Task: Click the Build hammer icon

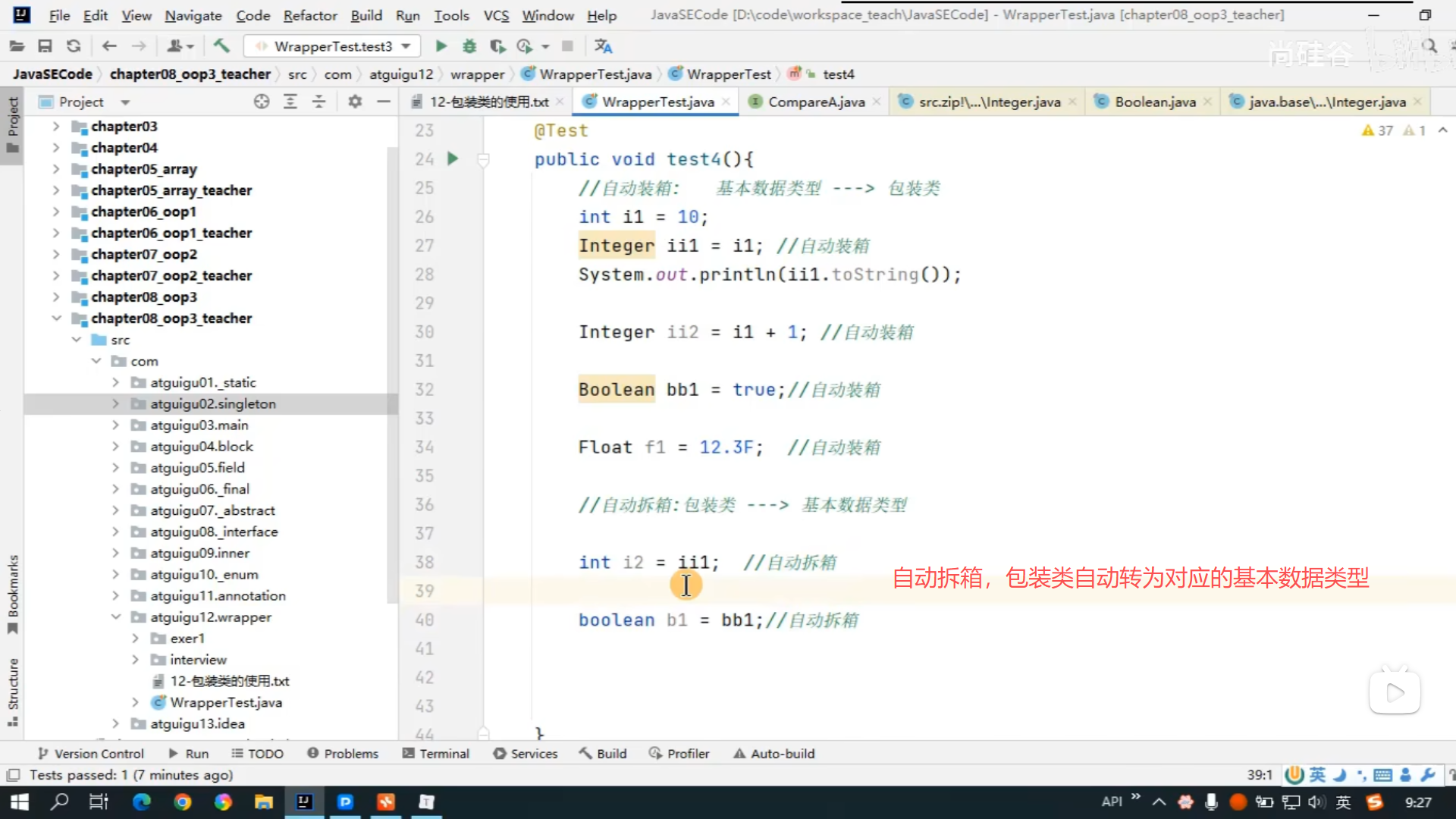Action: click(221, 46)
